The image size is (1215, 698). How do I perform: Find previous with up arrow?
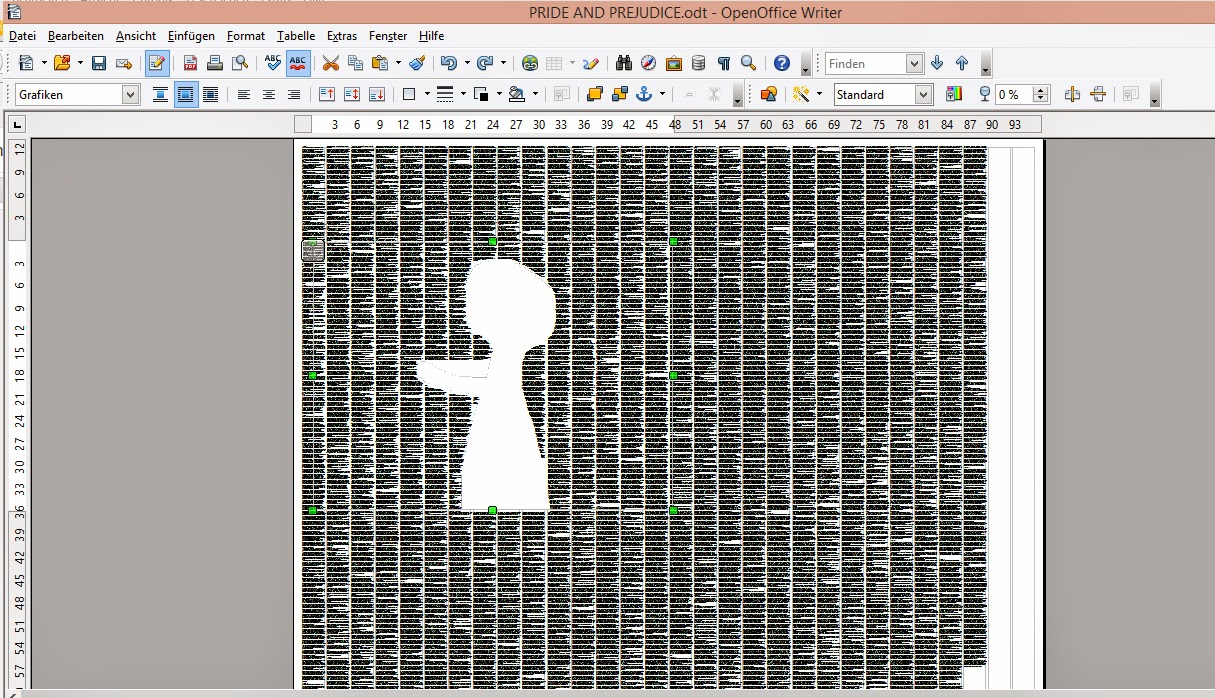click(x=962, y=63)
